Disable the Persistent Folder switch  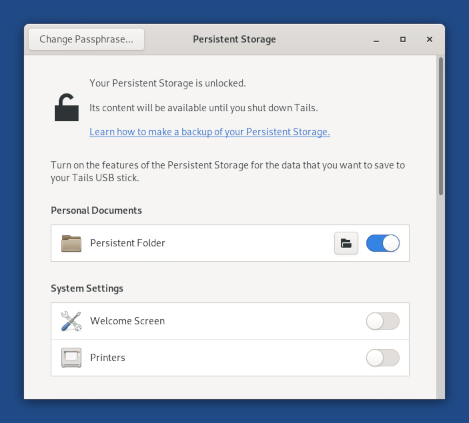click(x=383, y=243)
